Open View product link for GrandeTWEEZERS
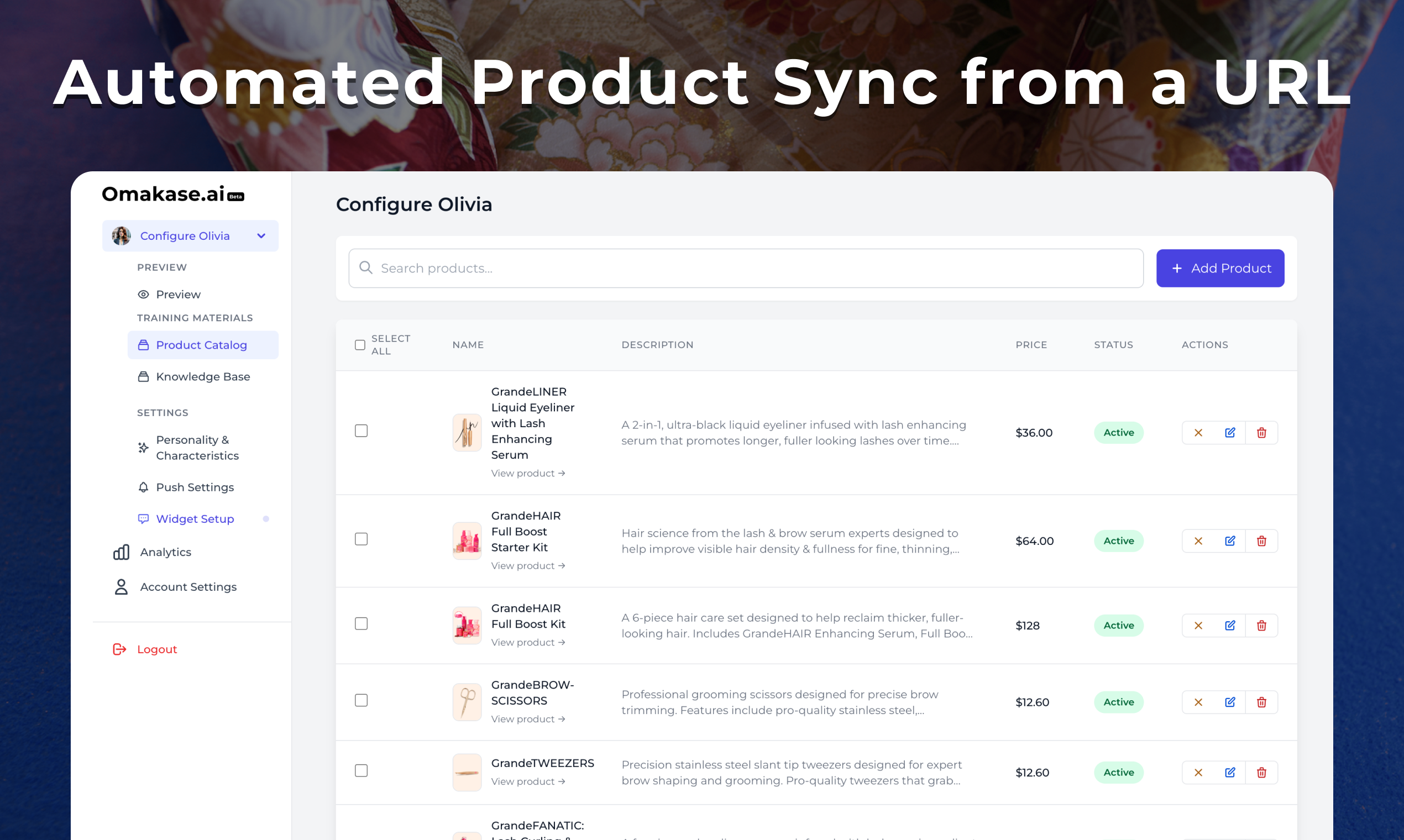The width and height of the screenshot is (1404, 840). pyautogui.click(x=528, y=781)
